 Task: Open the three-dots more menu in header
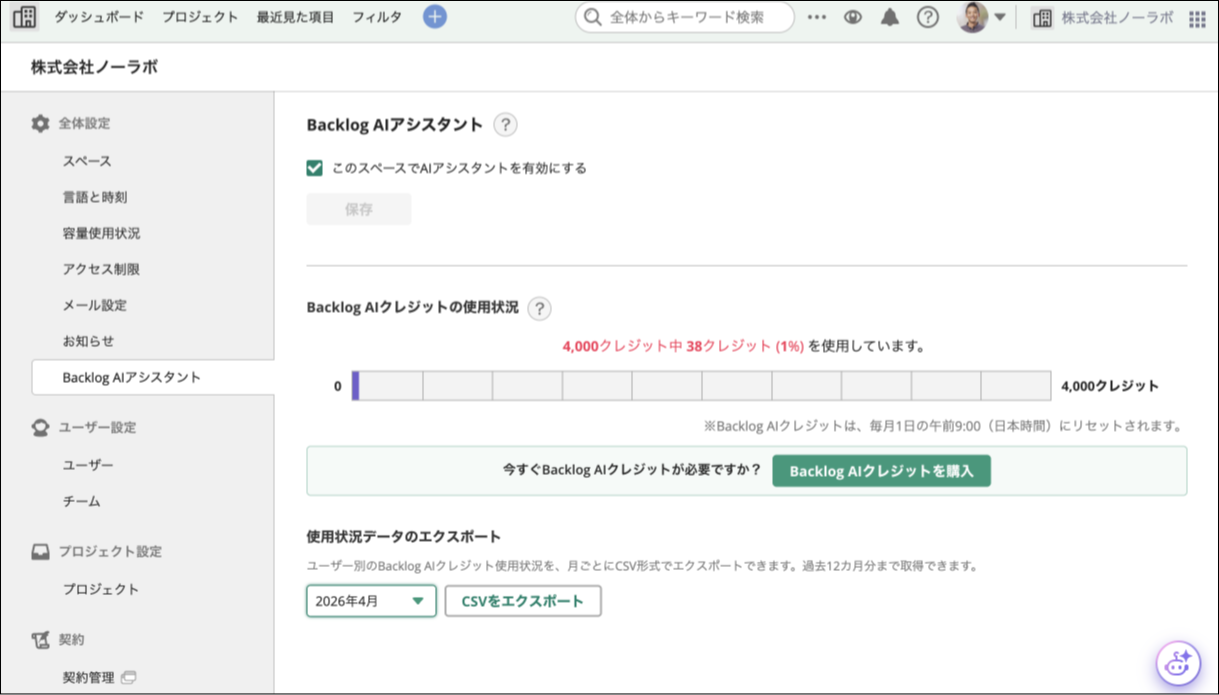tap(817, 17)
